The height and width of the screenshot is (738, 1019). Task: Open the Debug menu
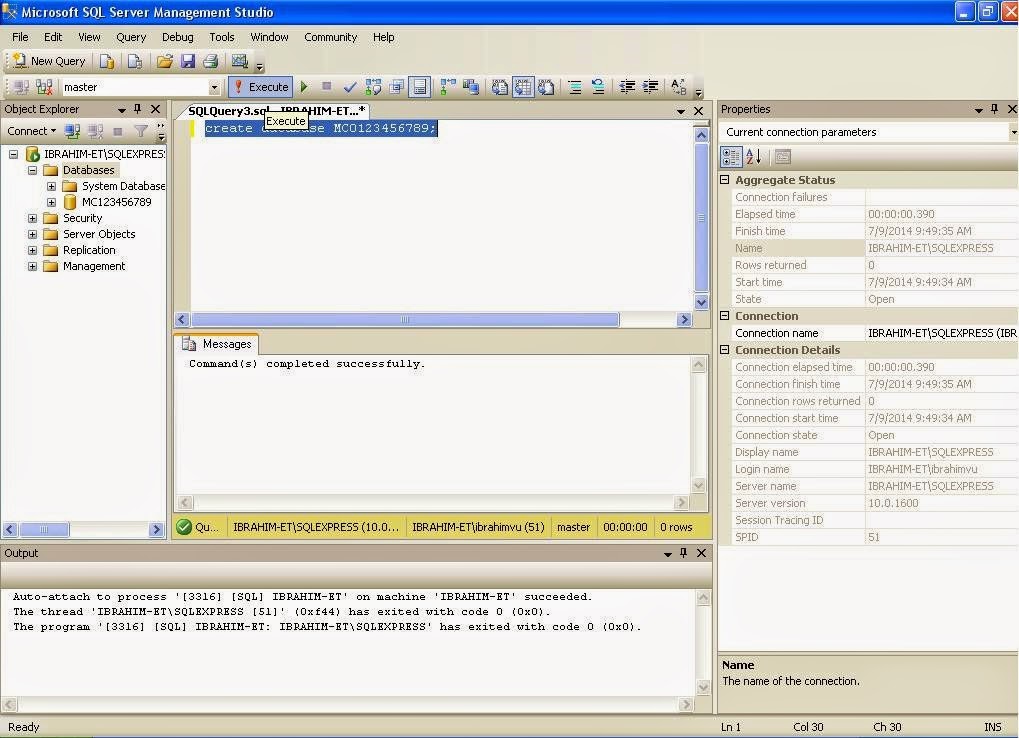coord(177,37)
